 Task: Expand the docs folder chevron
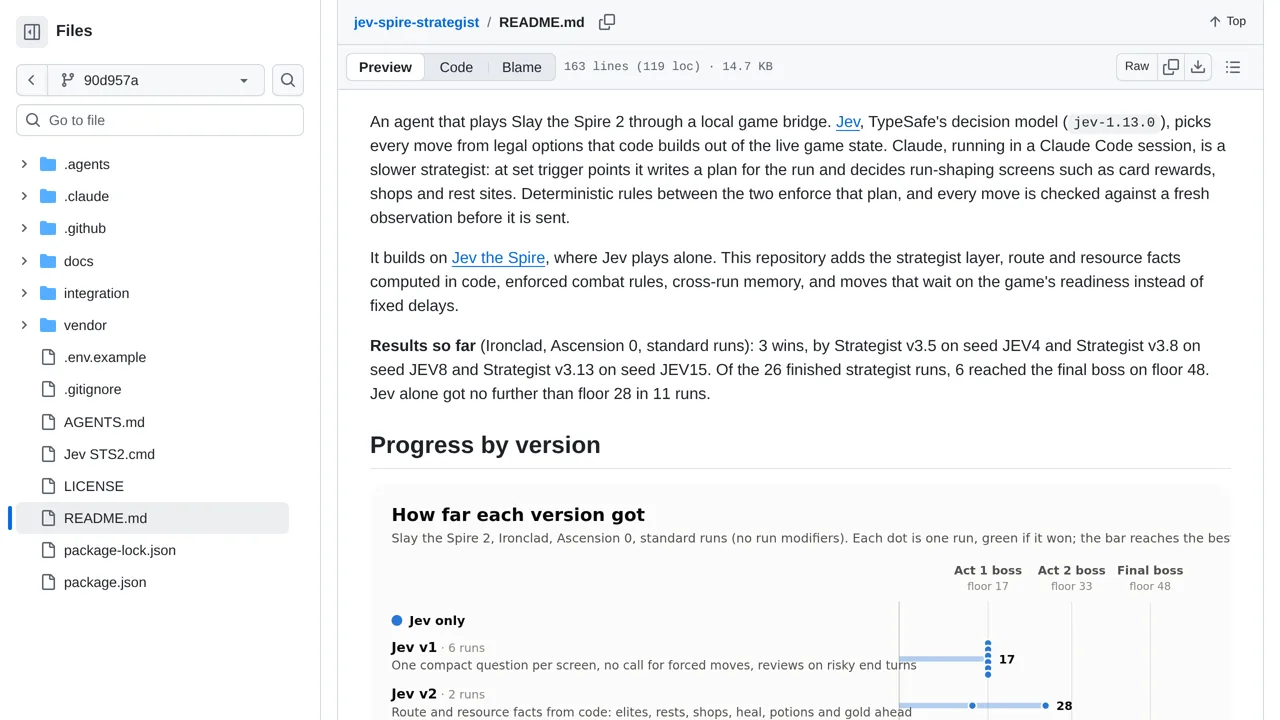pos(24,261)
